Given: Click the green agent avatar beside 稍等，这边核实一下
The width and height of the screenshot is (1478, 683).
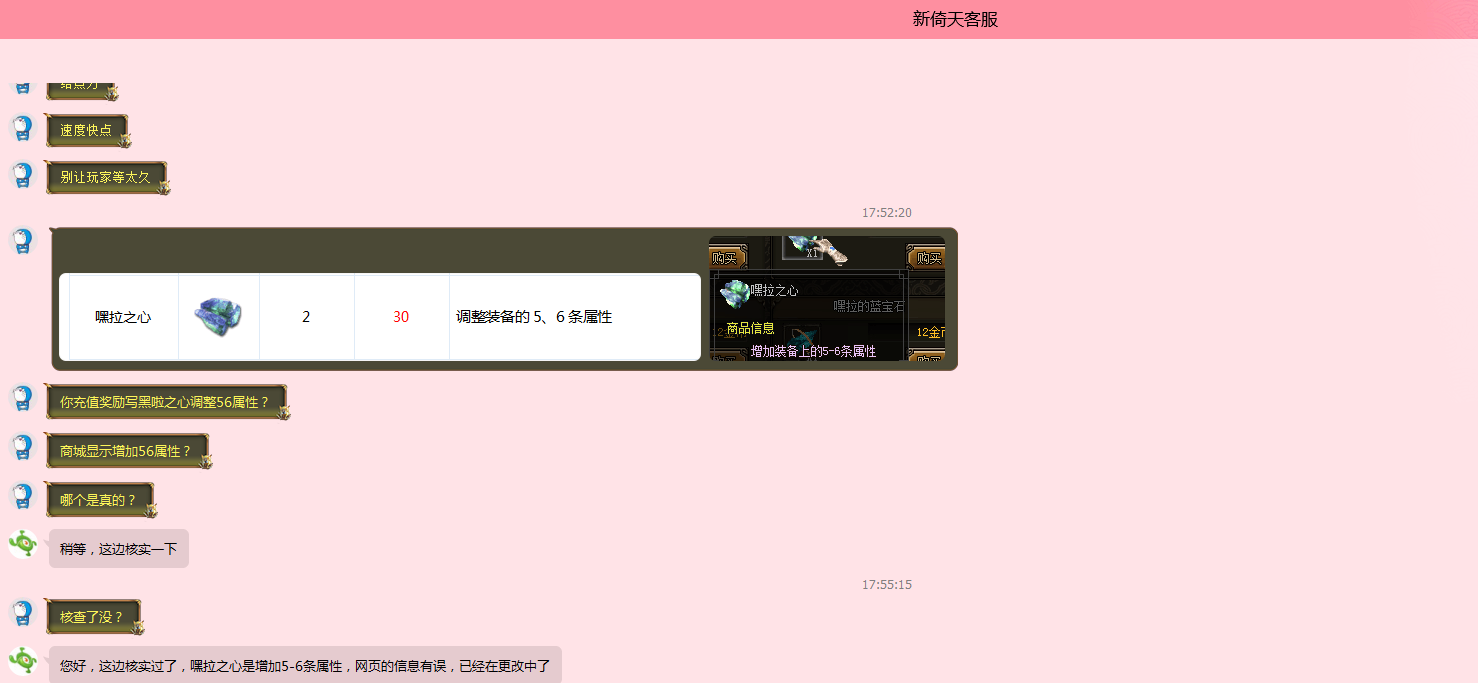Looking at the screenshot, I should (23, 544).
